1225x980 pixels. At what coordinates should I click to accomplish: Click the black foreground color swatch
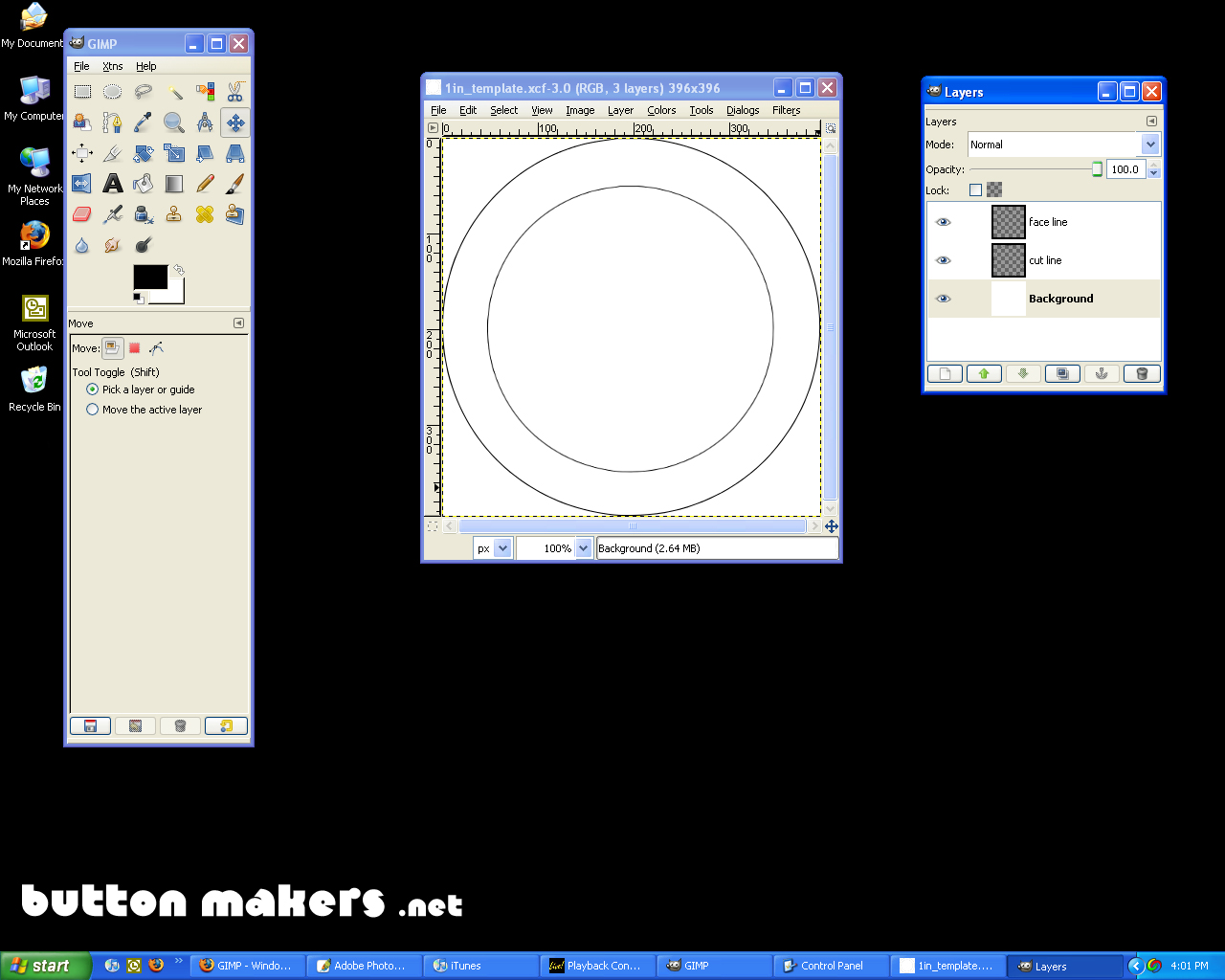tap(149, 277)
